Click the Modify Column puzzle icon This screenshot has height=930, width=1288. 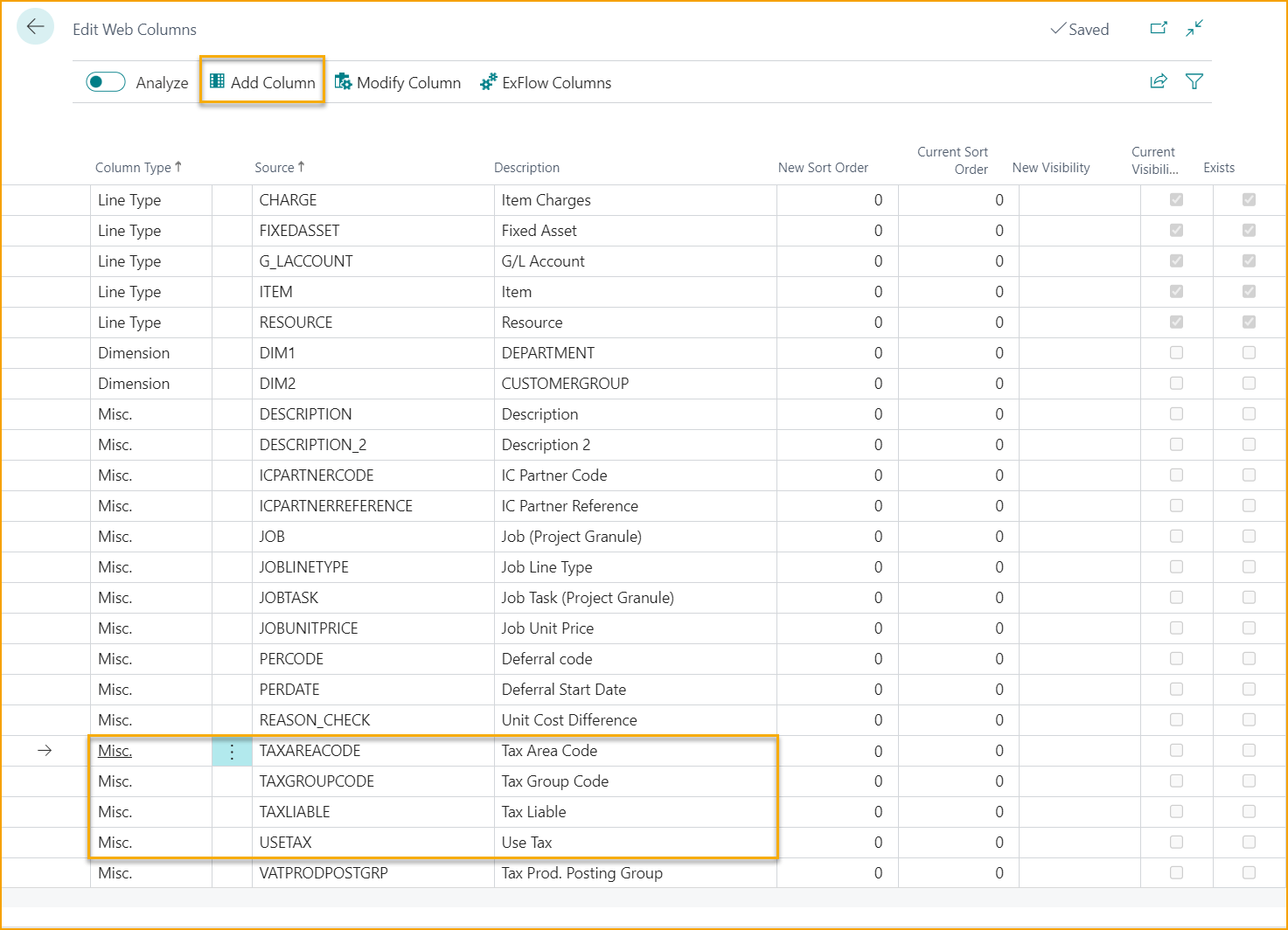point(344,81)
